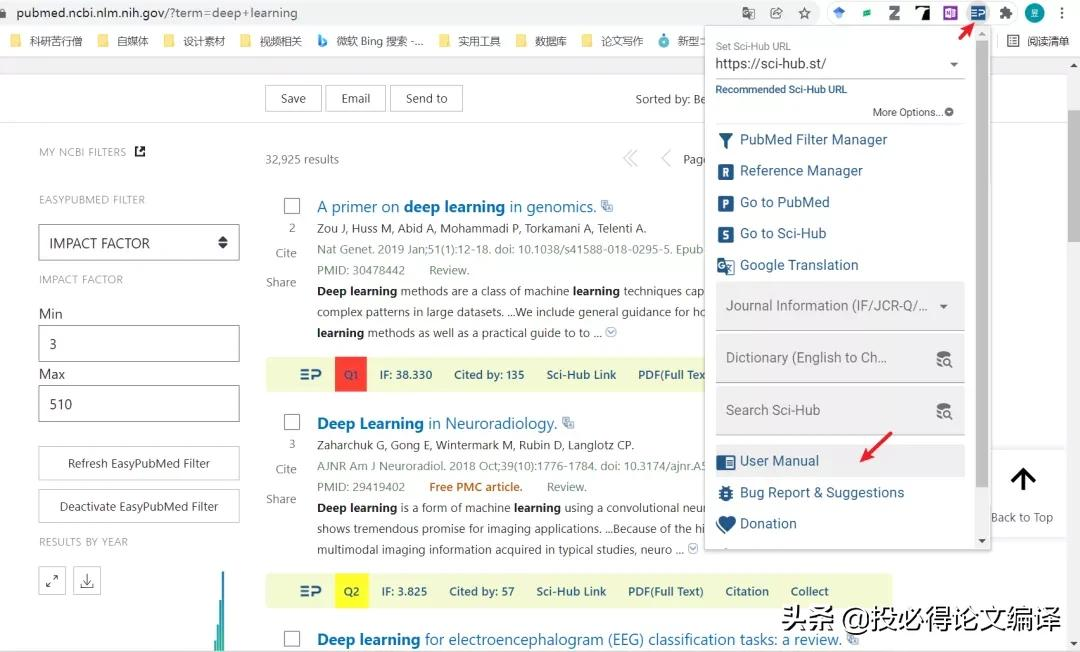Click Share for the genomics primer article

coord(281,282)
